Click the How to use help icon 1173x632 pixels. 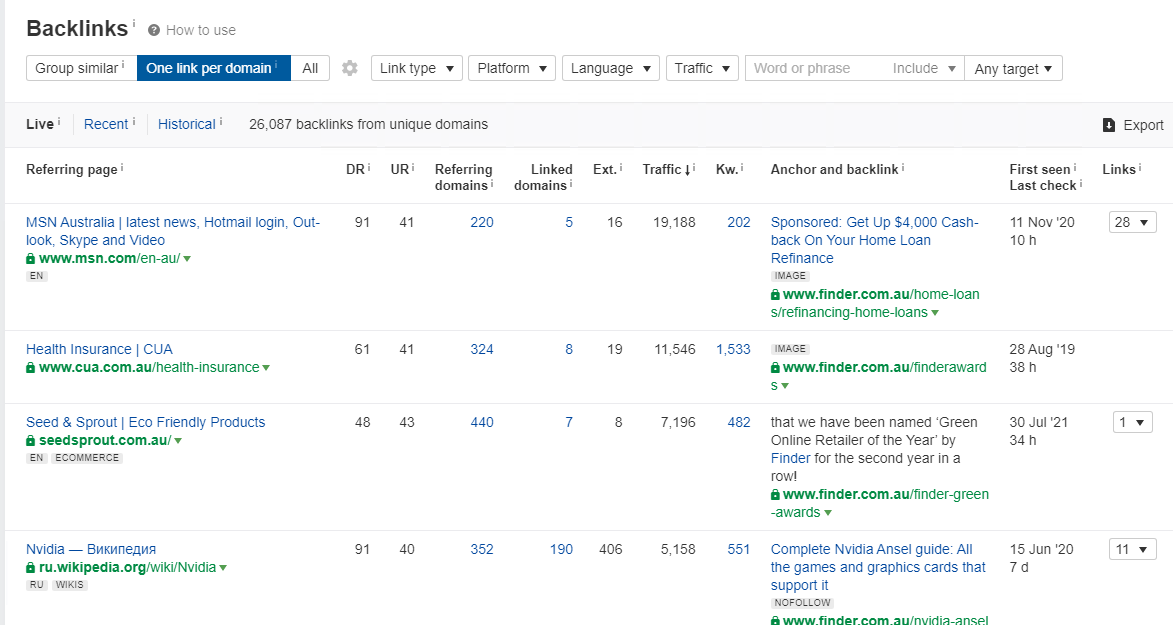pos(154,30)
